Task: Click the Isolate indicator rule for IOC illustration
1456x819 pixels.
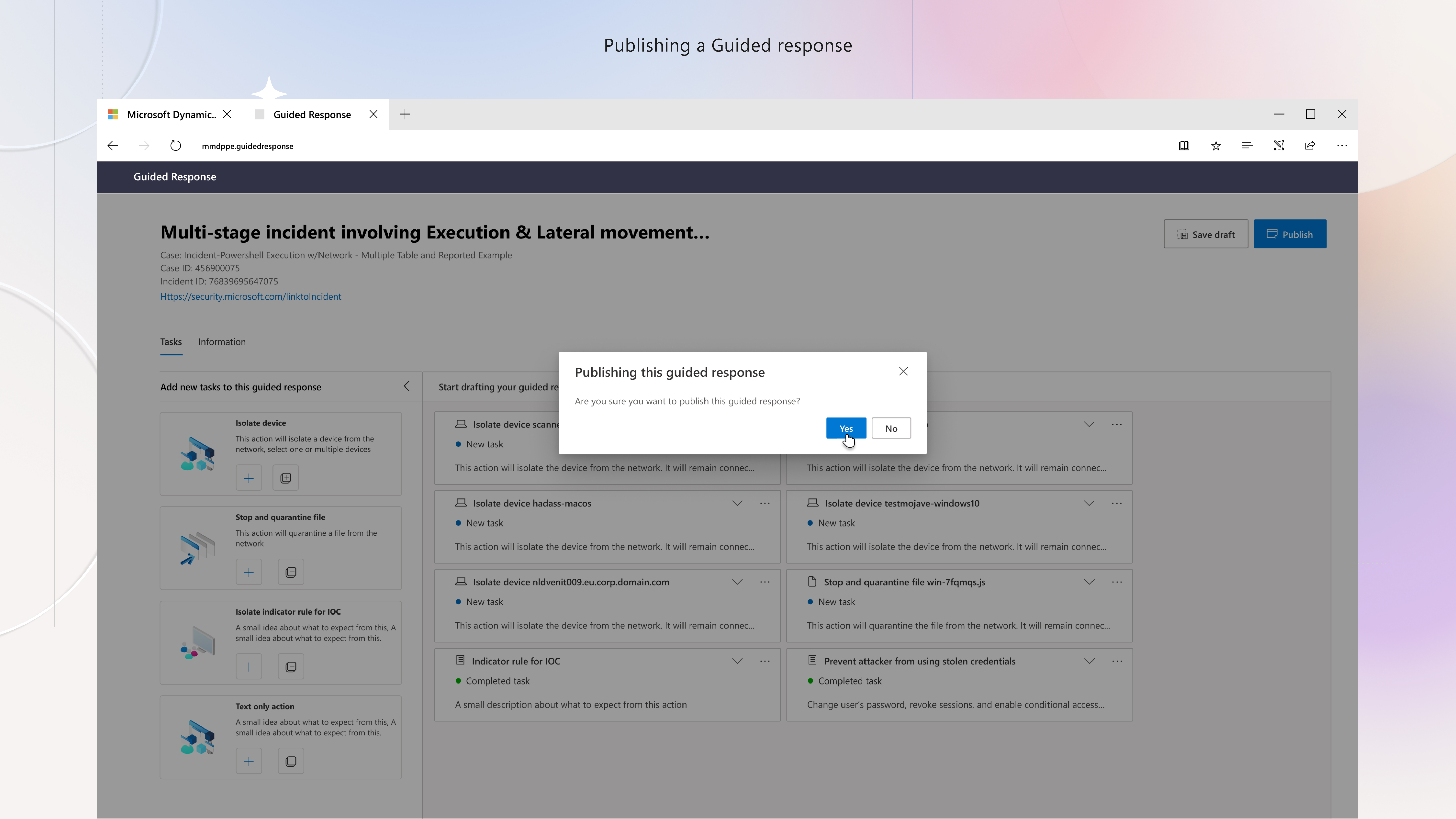Action: point(198,642)
